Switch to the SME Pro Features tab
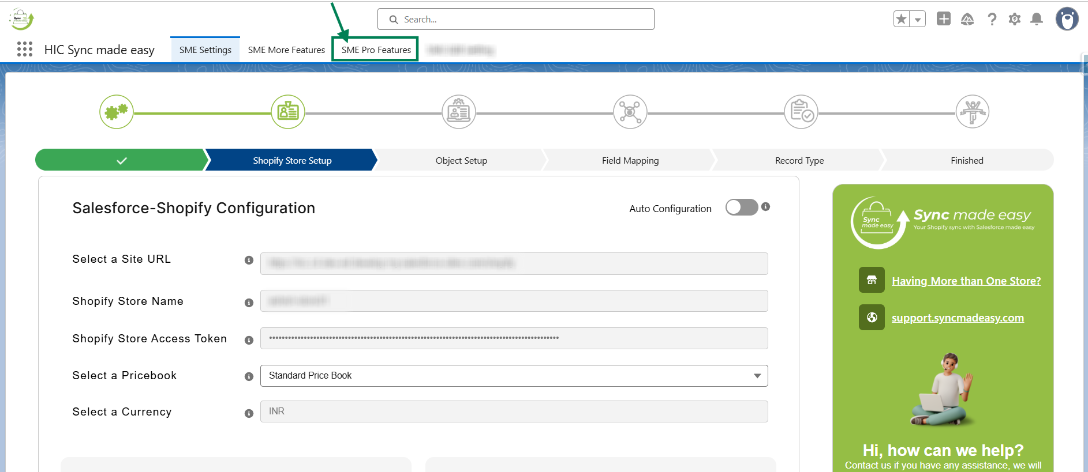Viewport: 1088px width, 472px height. click(375, 50)
